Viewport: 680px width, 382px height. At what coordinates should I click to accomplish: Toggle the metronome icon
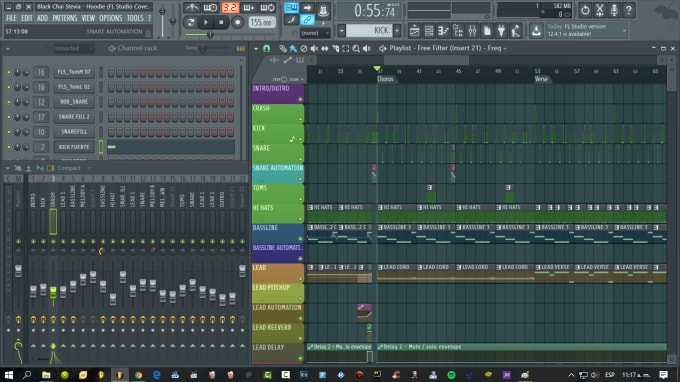click(191, 7)
